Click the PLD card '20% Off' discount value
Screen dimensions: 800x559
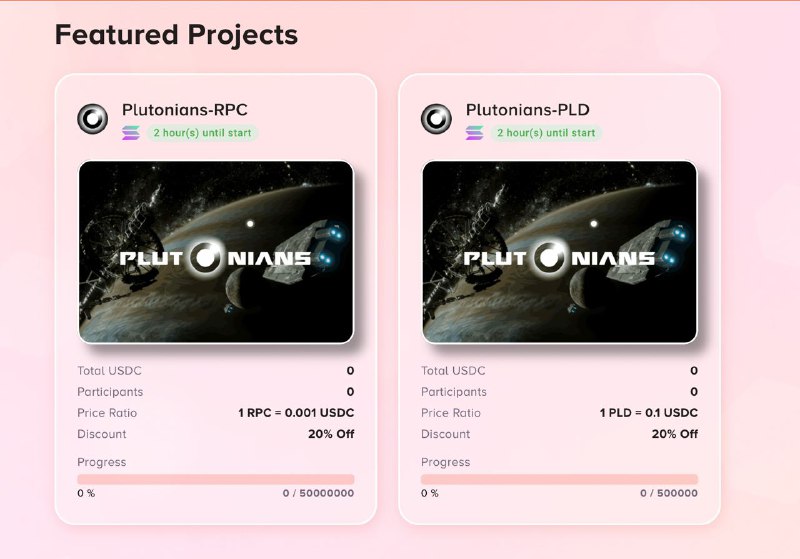[674, 434]
